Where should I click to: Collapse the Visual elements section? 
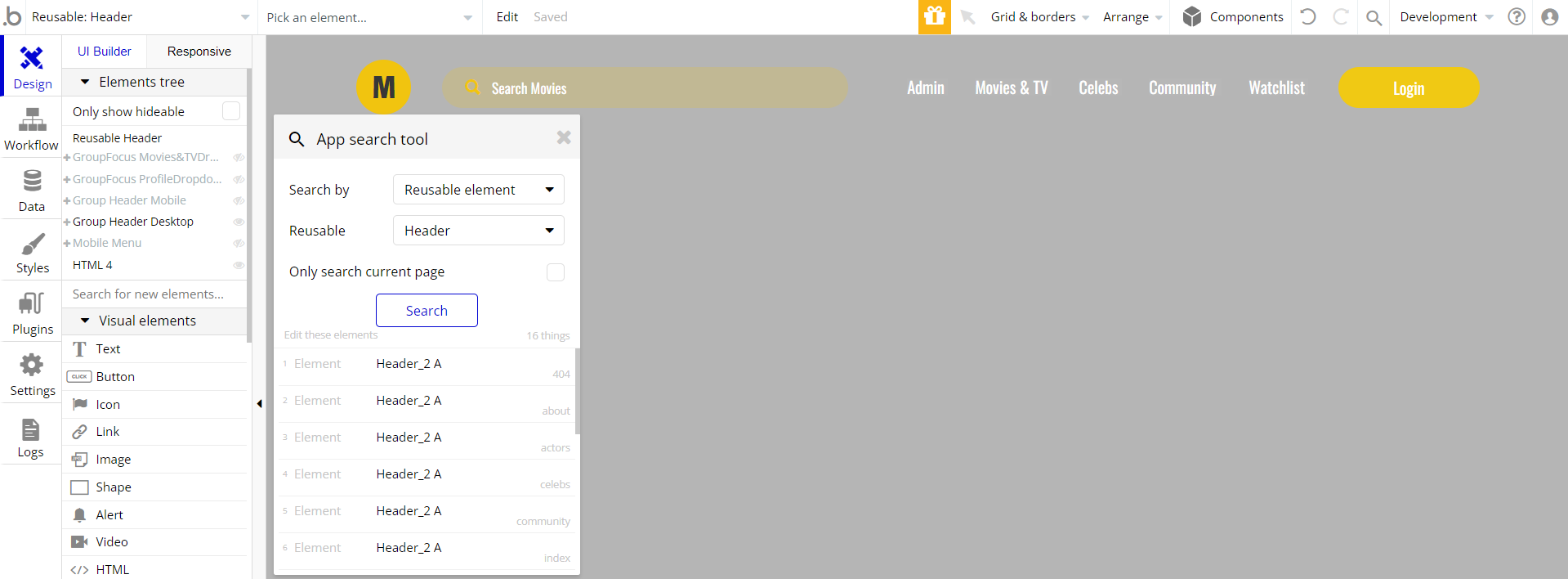click(85, 321)
